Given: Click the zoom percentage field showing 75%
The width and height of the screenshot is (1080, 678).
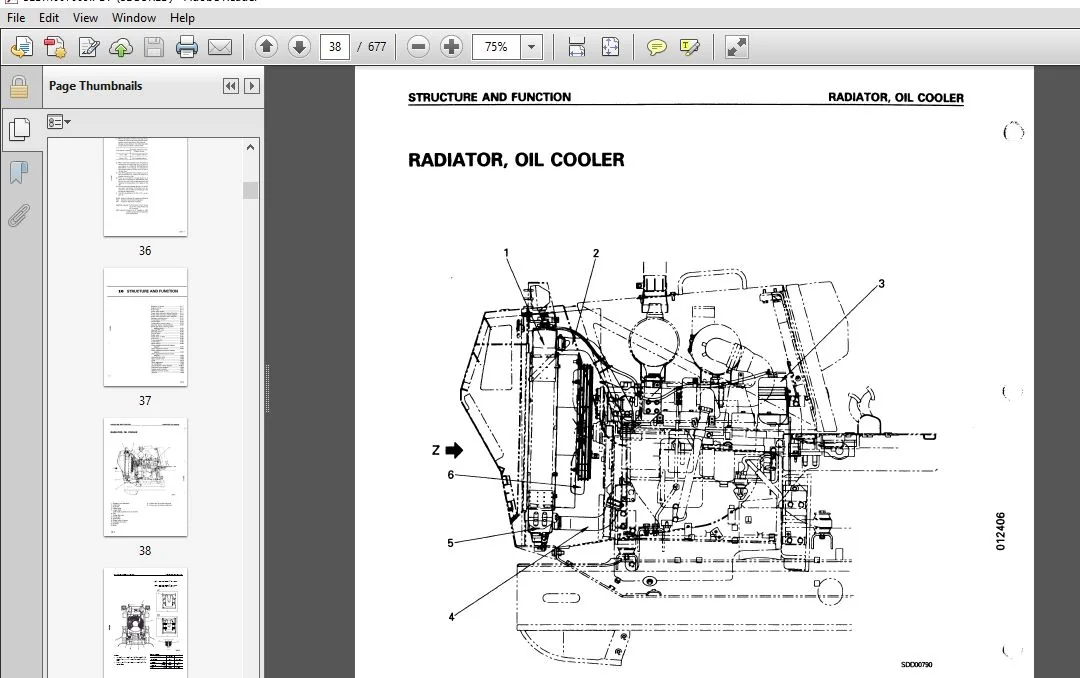Looking at the screenshot, I should coord(496,47).
